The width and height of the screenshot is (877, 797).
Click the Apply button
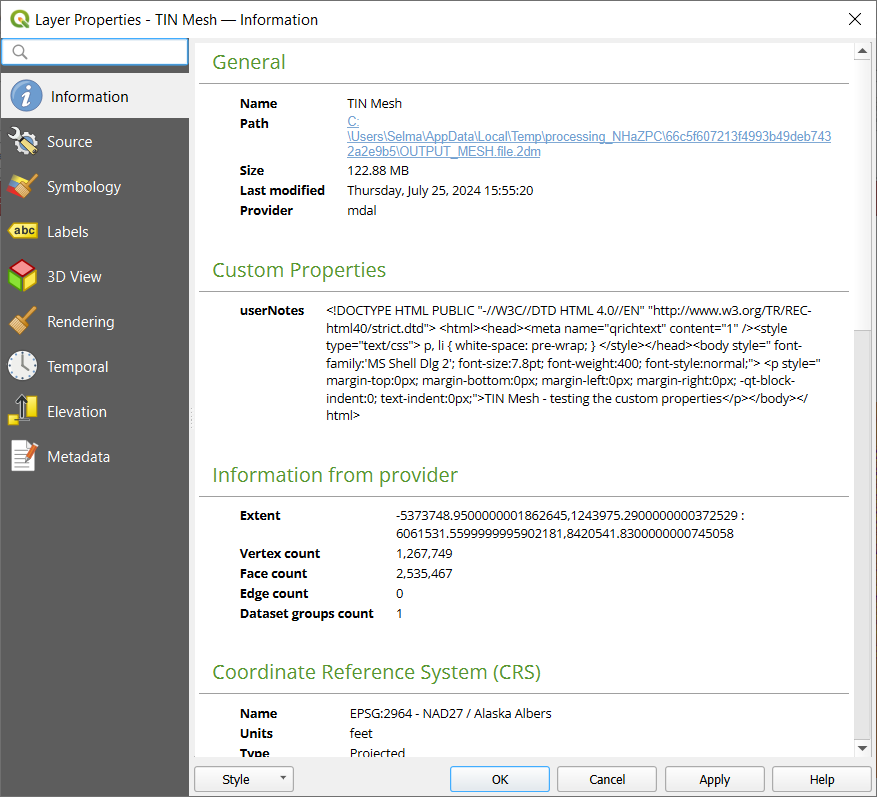click(x=714, y=780)
